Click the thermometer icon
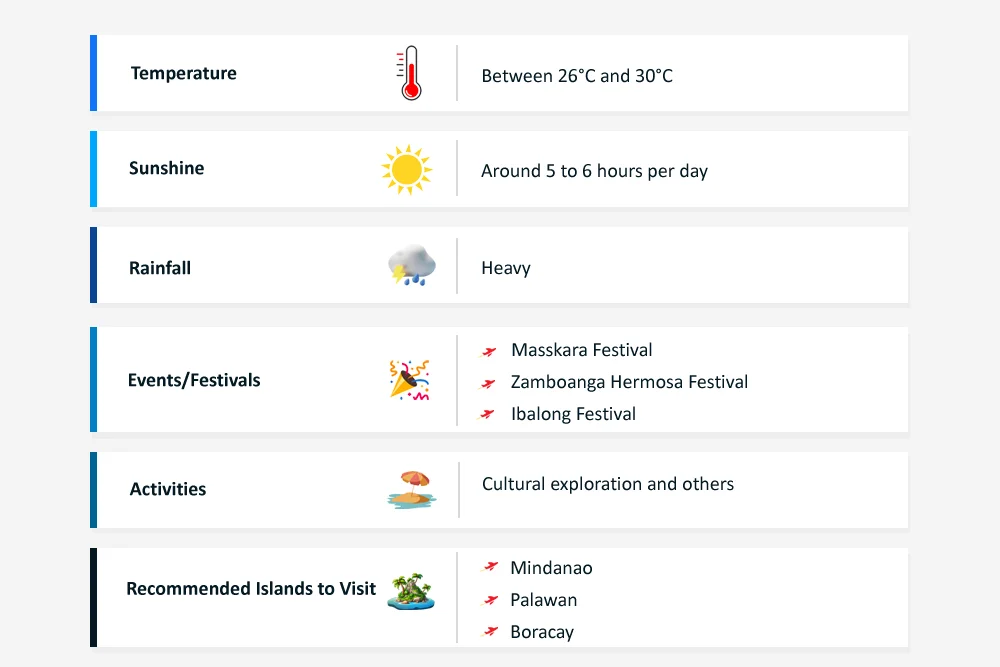 point(410,74)
